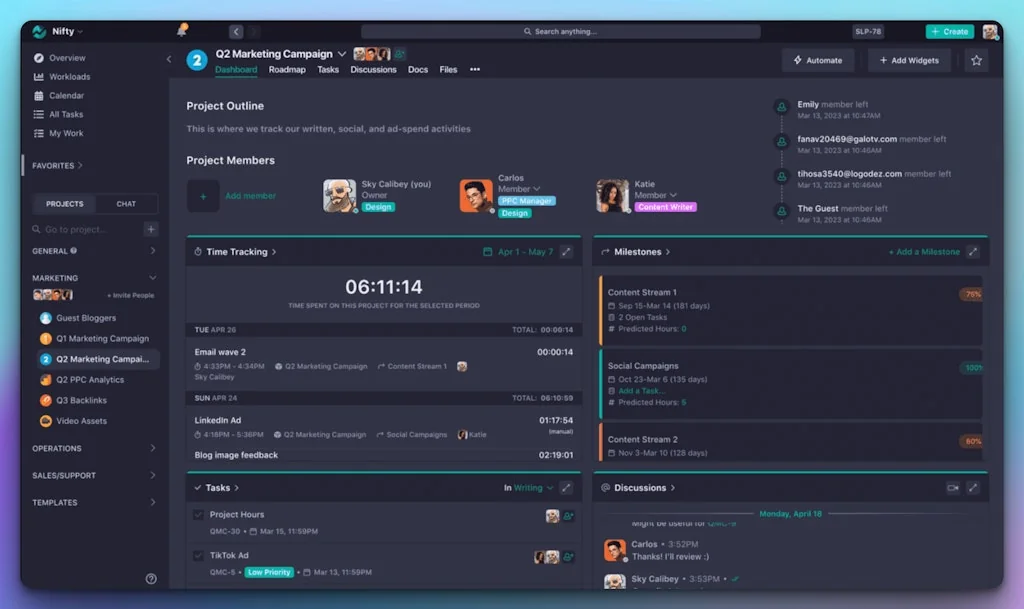Image resolution: width=1024 pixels, height=609 pixels.
Task: Click the help question mark icon
Action: 151,578
